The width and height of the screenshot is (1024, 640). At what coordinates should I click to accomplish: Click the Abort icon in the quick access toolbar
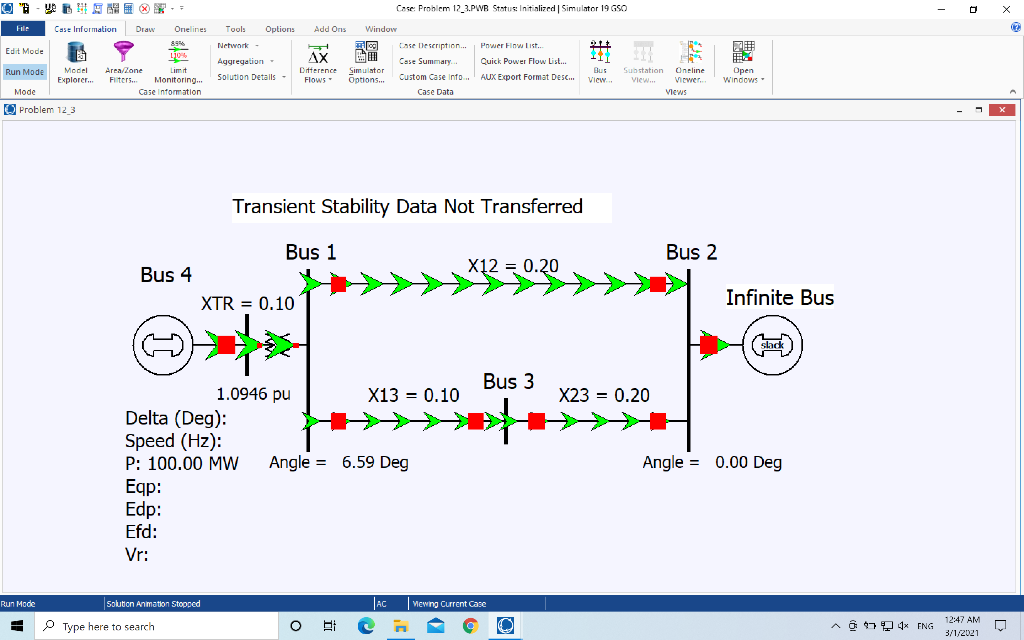tap(146, 7)
